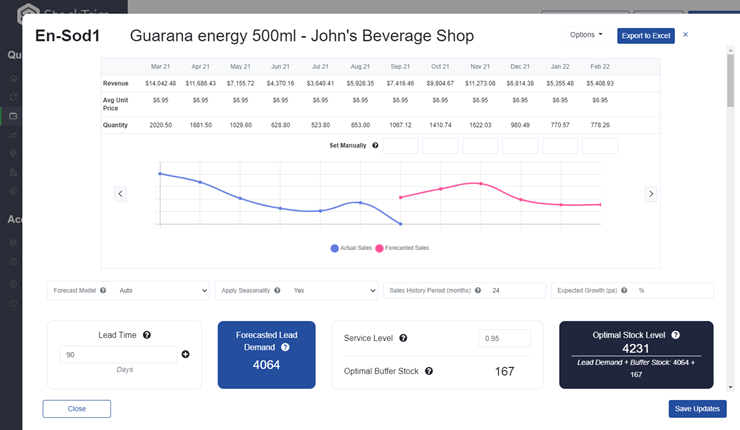740x430 pixels.
Task: Click the Forecast Model help icon
Action: (103, 290)
